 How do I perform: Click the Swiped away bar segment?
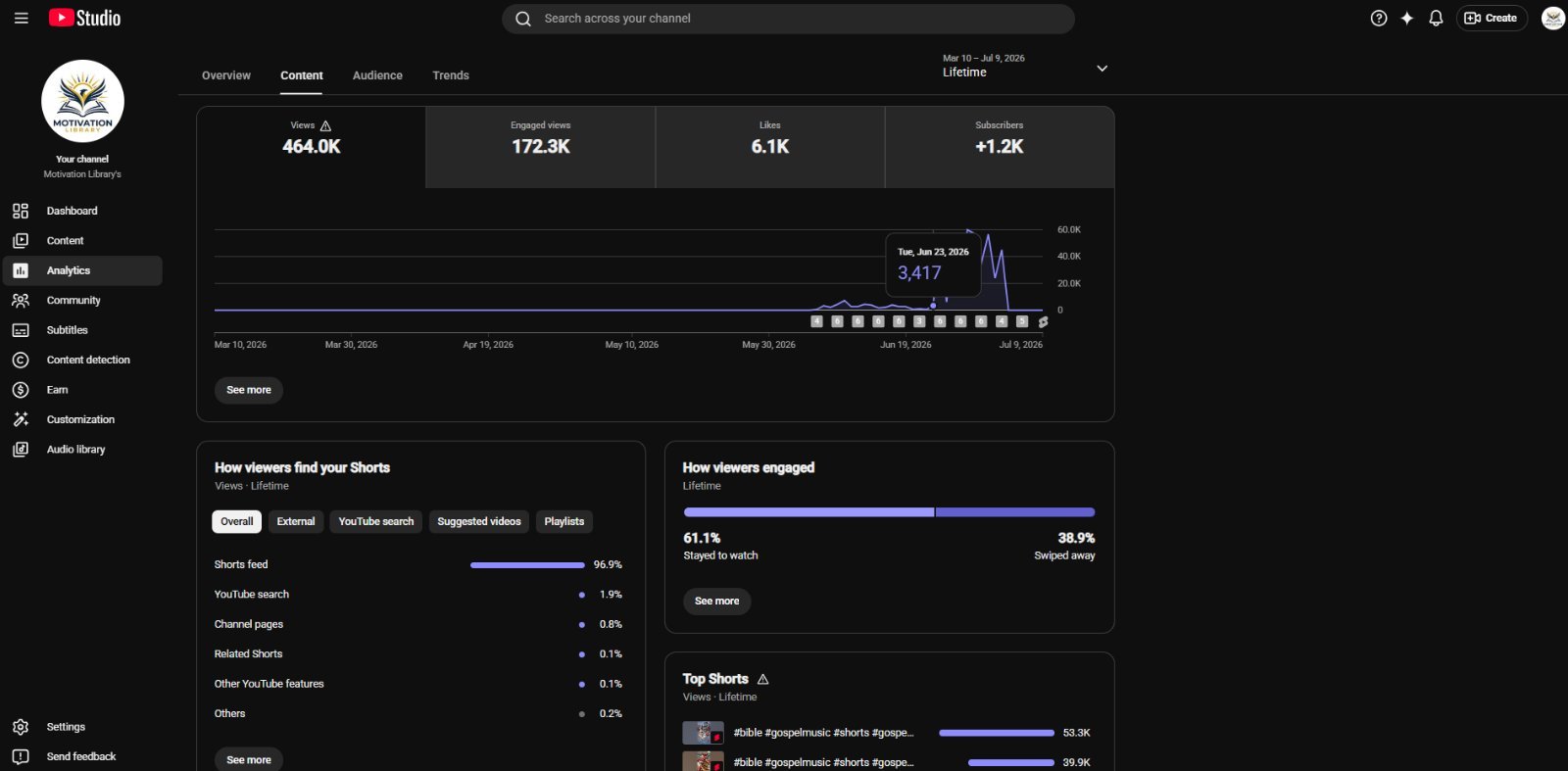[x=1015, y=512]
